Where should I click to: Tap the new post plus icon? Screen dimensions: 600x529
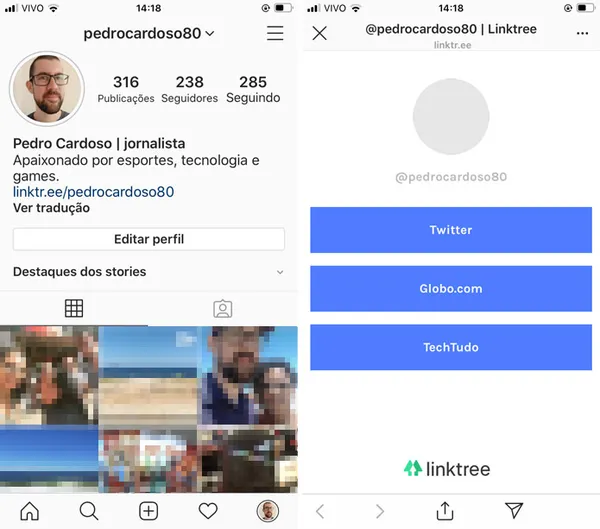click(x=148, y=511)
